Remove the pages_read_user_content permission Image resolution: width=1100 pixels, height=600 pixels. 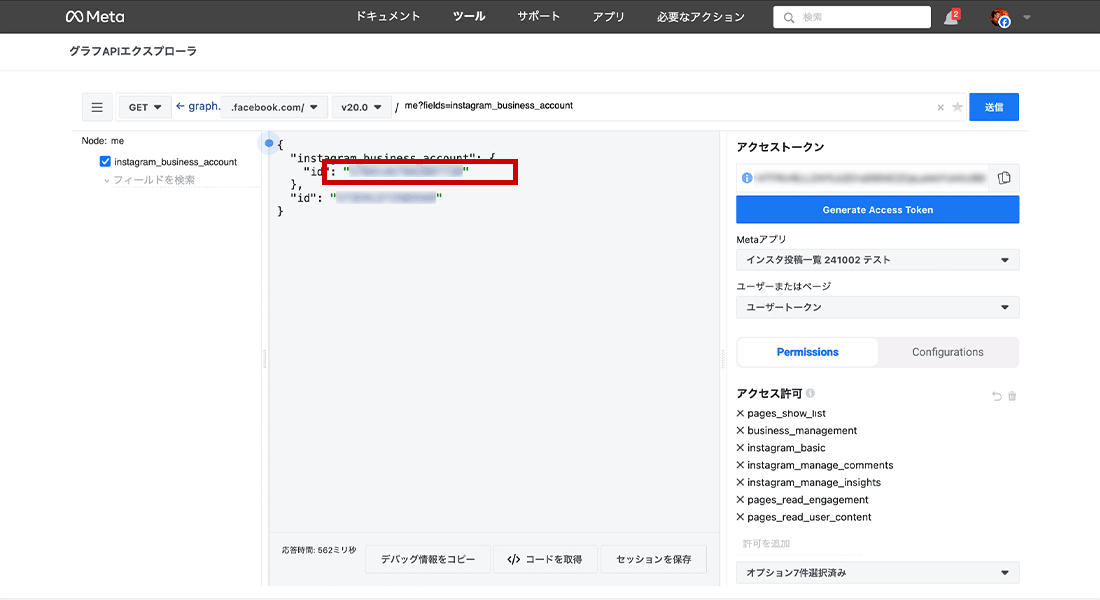[x=740, y=516]
